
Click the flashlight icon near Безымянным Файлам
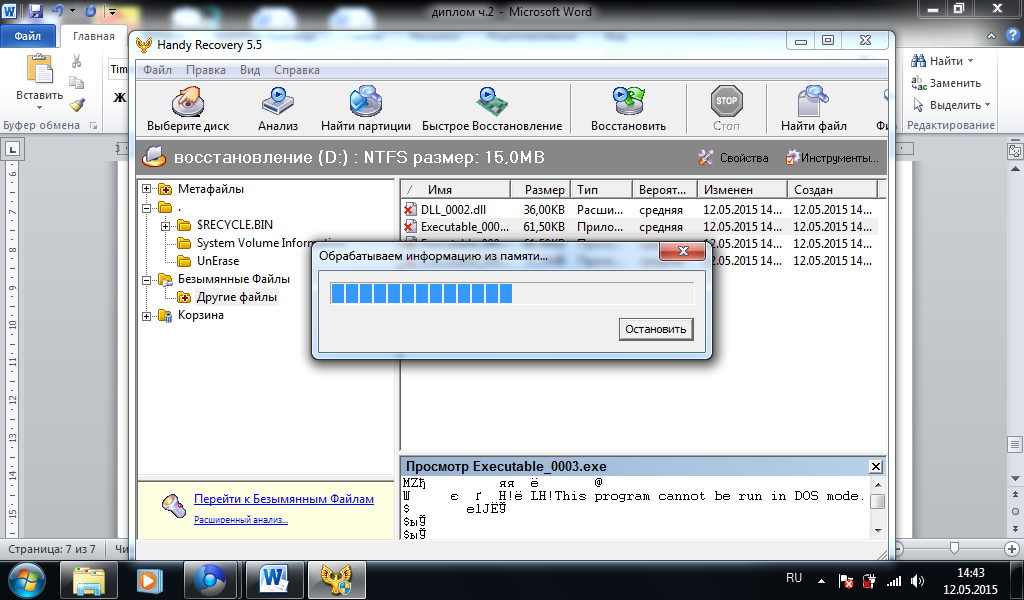coord(174,506)
